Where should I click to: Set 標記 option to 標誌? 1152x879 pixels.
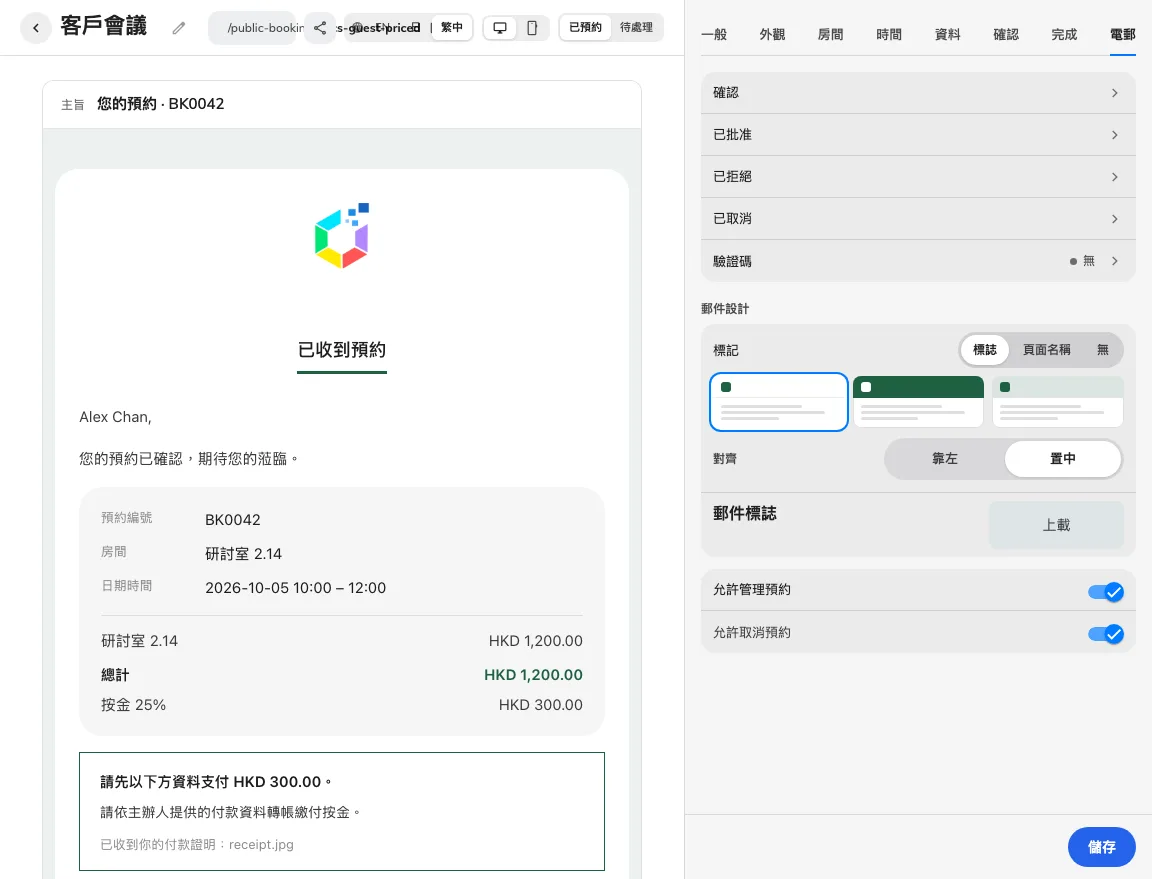pos(984,350)
